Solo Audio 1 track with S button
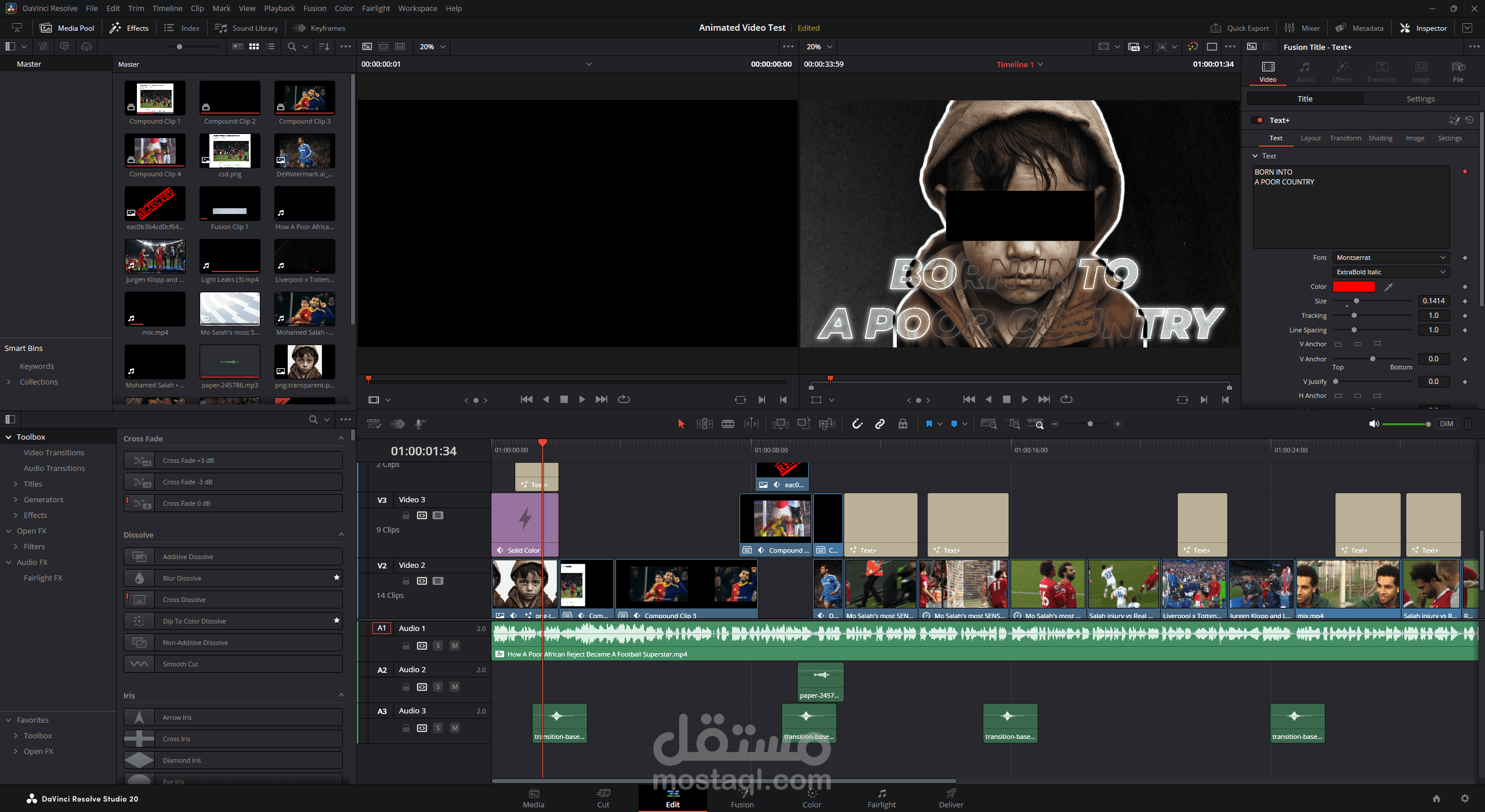The image size is (1485, 812). (x=438, y=646)
